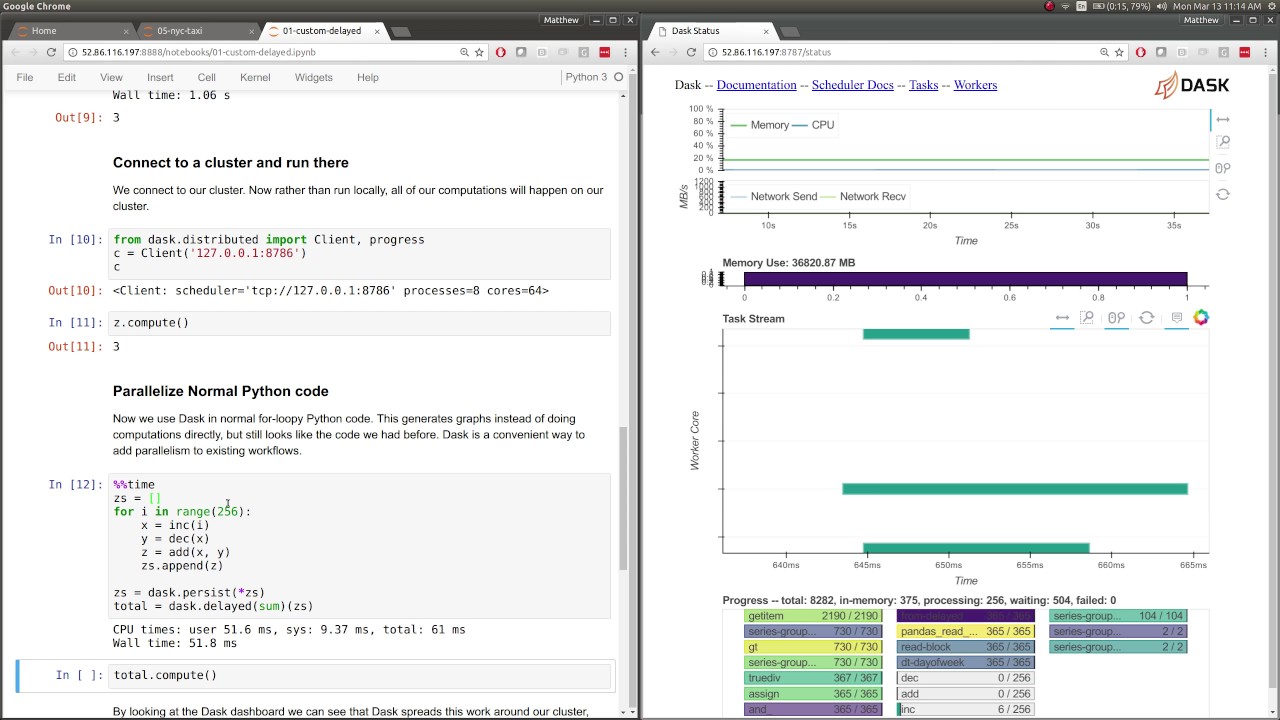Image resolution: width=1280 pixels, height=720 pixels.
Task: Open the Insert menu in Jupyter
Action: pyautogui.click(x=160, y=77)
